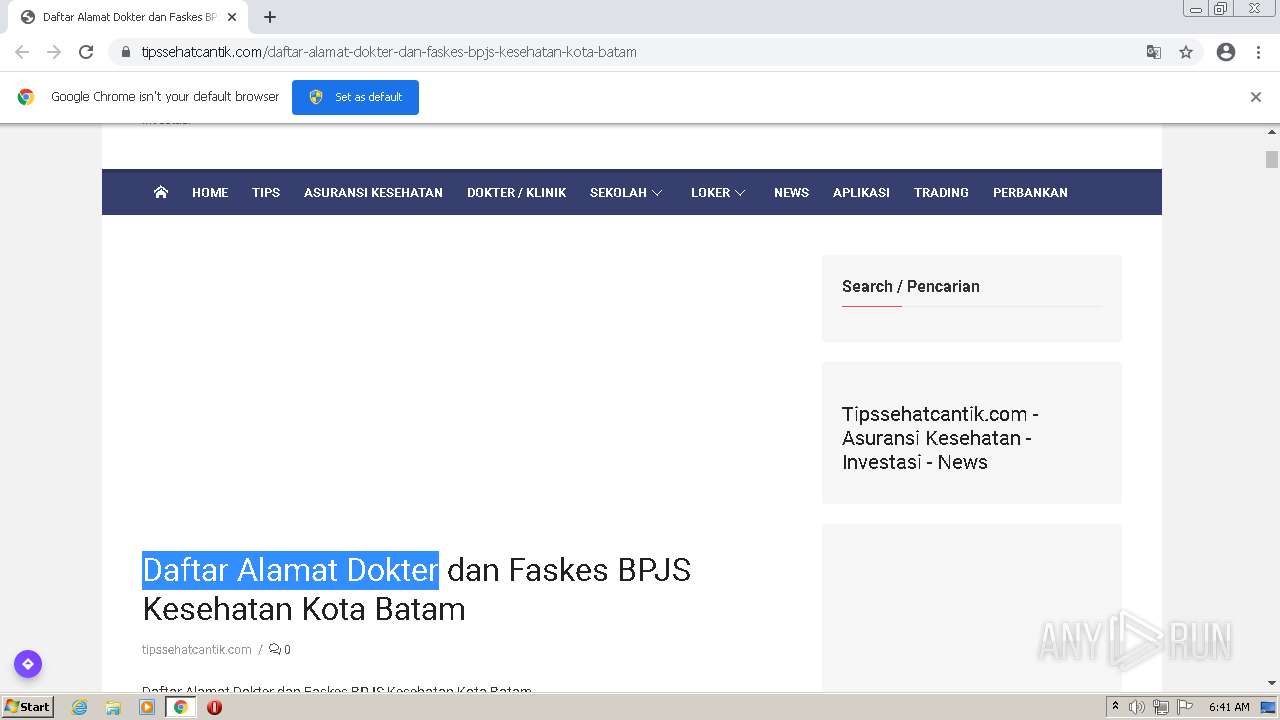1280x720 pixels.
Task: Open the media player taskbar icon
Action: click(x=147, y=707)
